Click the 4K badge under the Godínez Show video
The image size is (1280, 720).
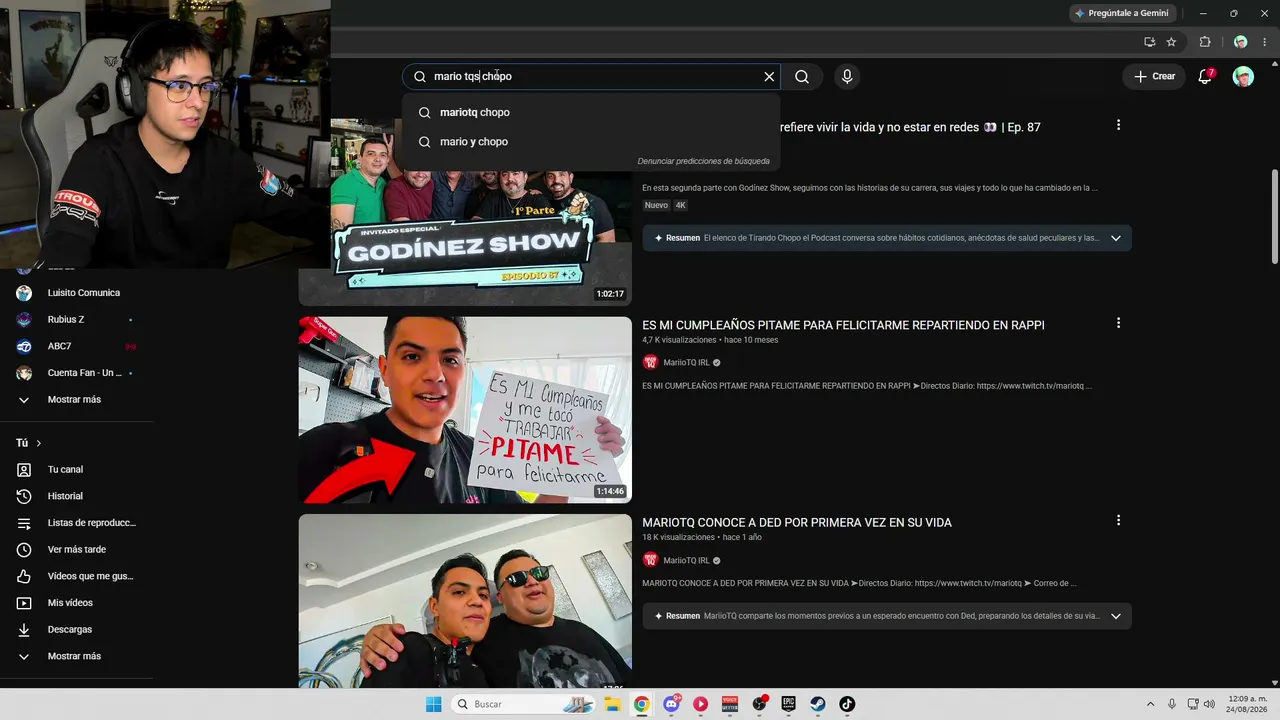681,205
